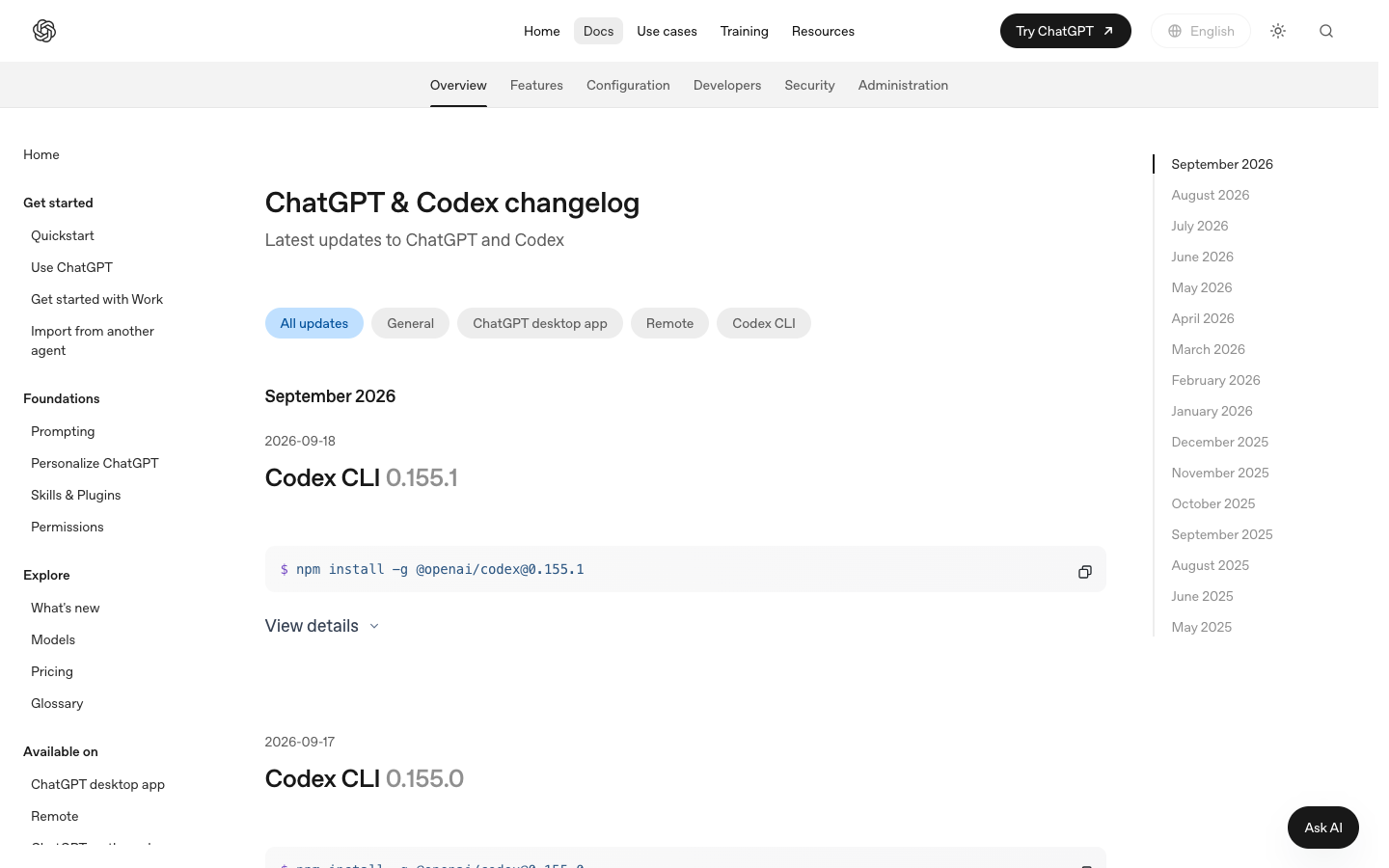Jump to June 2026 in page outline
The image size is (1389, 868).
(x=1203, y=257)
